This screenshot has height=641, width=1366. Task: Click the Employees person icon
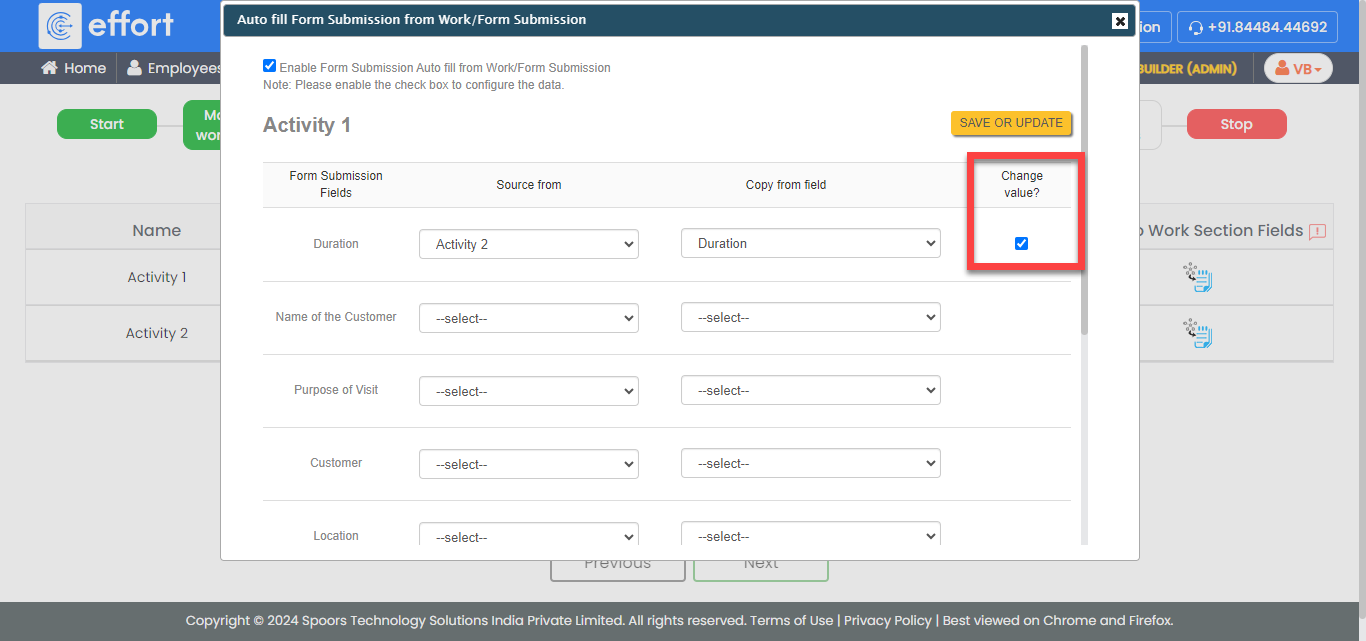tap(134, 68)
